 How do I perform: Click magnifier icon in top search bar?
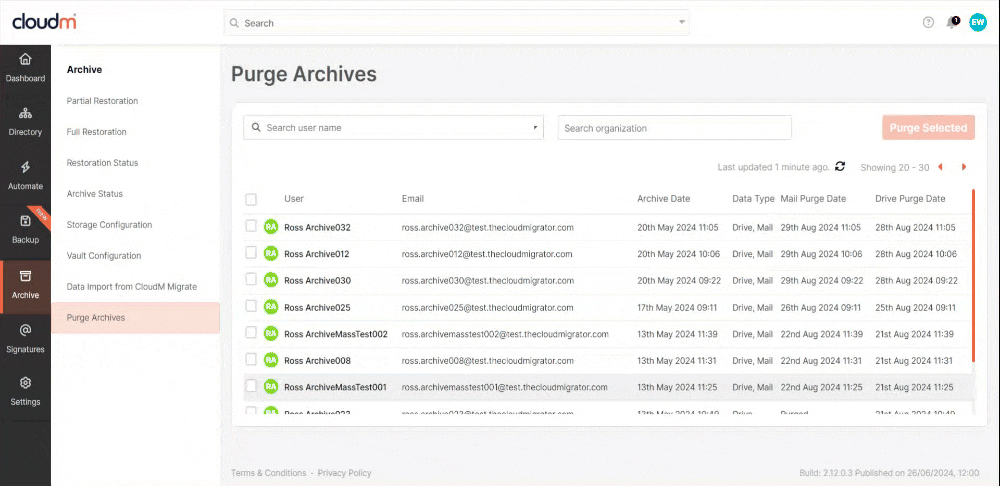pos(235,23)
